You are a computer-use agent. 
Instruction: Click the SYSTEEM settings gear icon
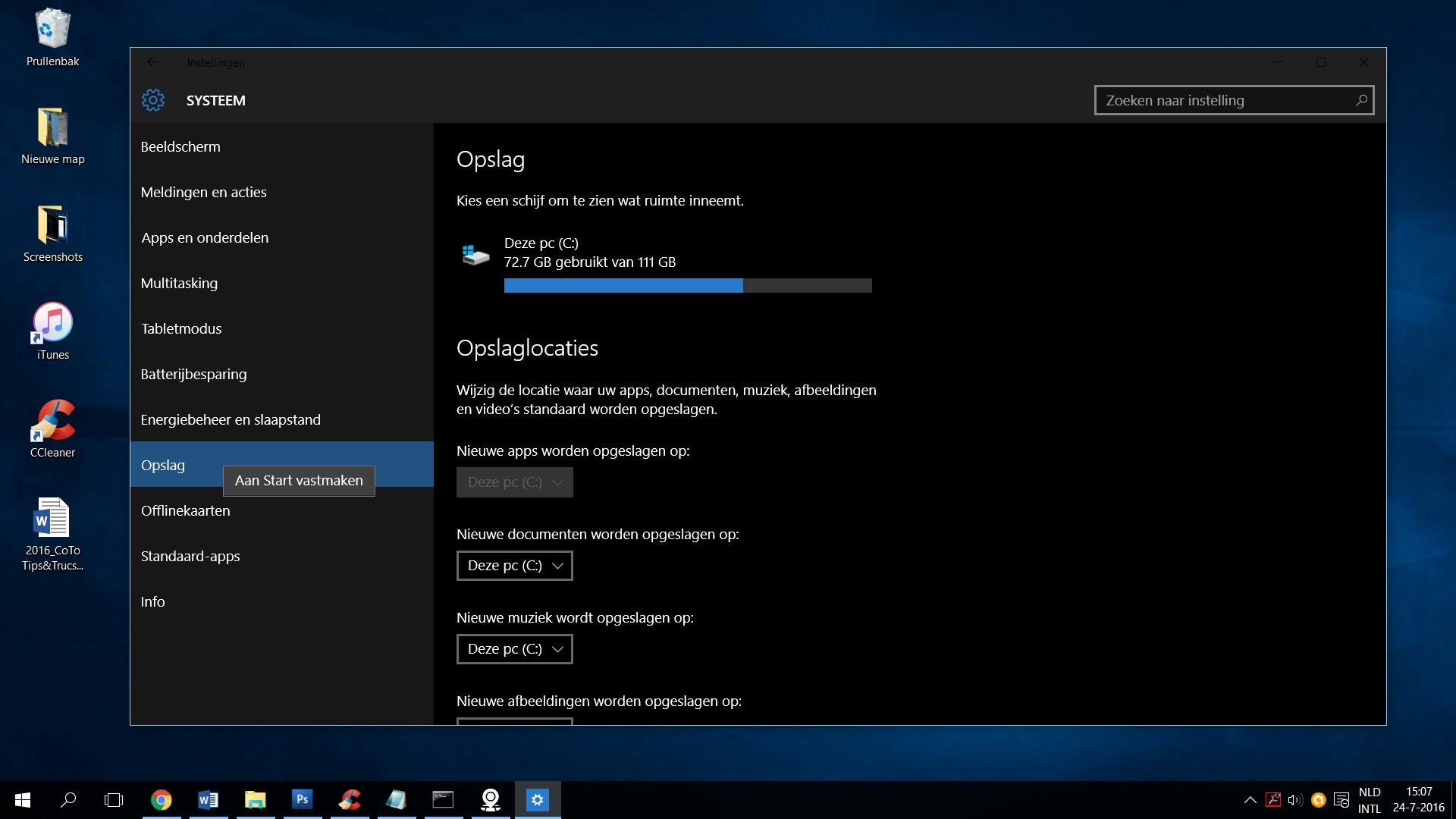[x=153, y=100]
